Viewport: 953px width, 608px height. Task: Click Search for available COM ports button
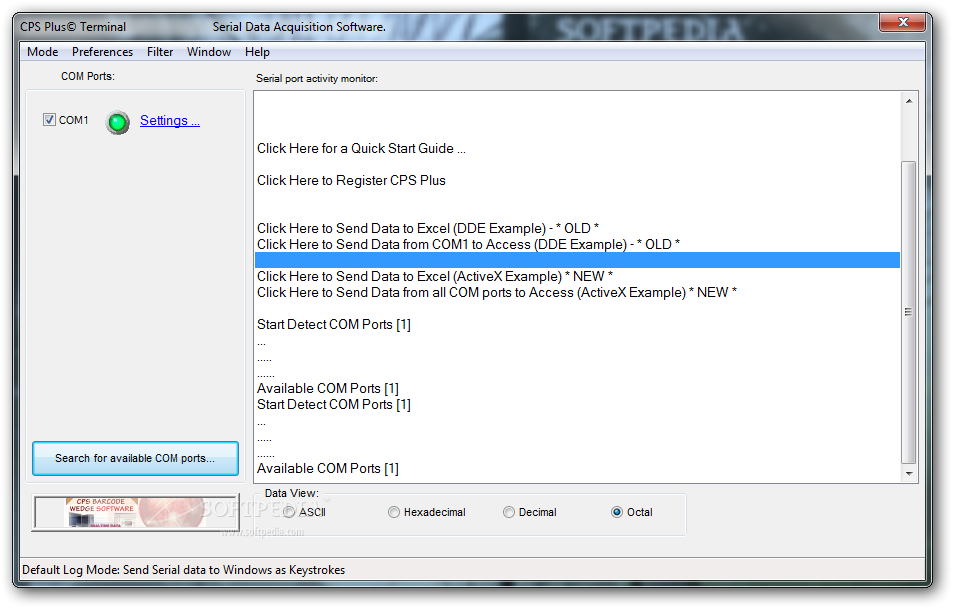click(135, 458)
